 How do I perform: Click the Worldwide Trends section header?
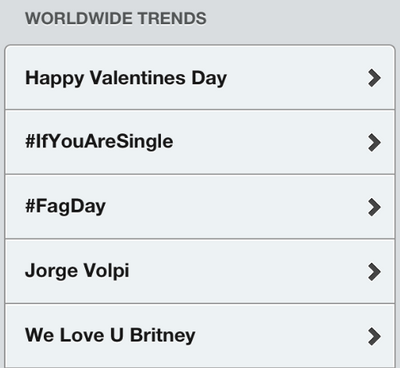[116, 18]
